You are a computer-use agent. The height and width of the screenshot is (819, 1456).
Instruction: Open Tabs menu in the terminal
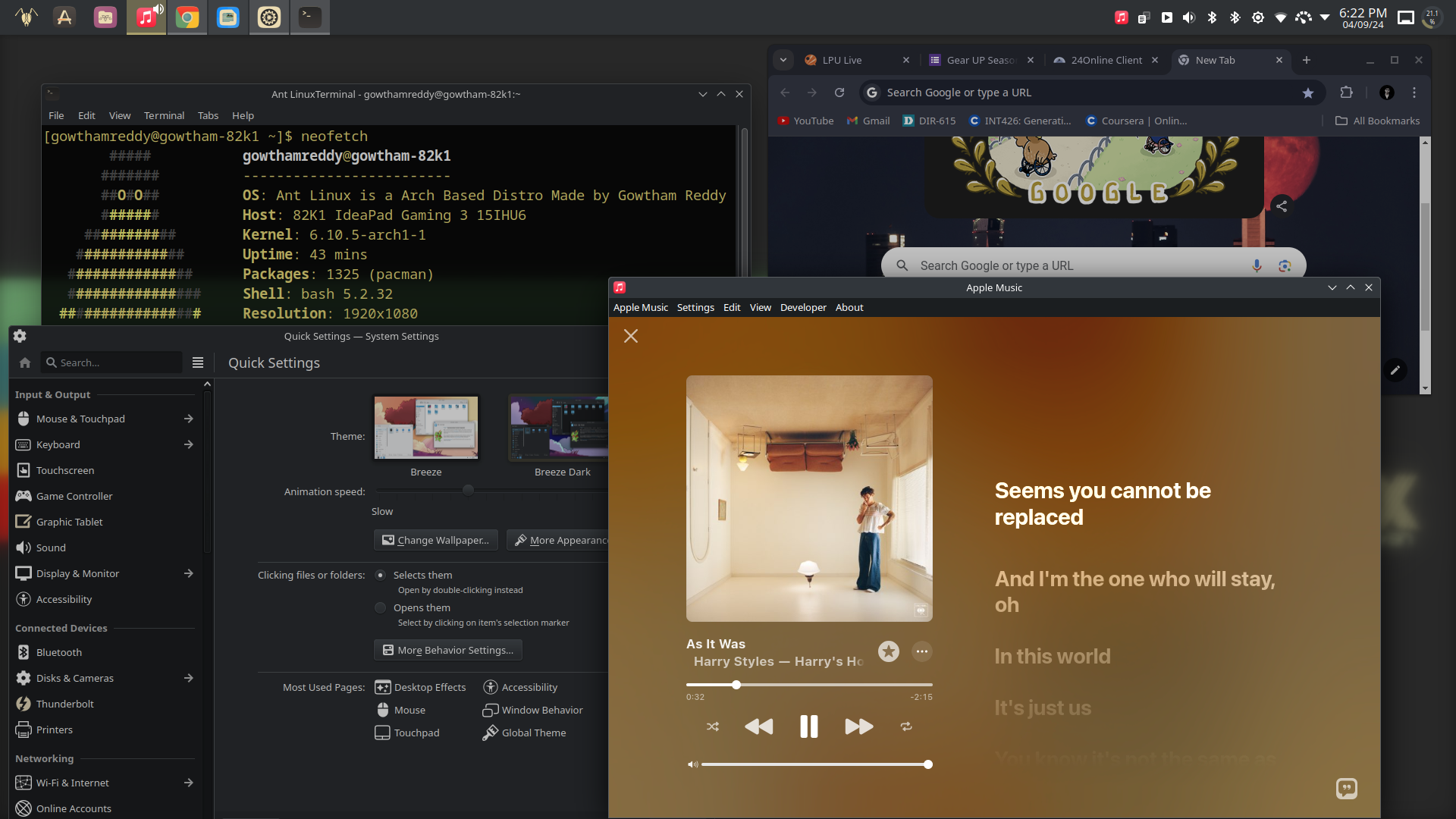tap(208, 115)
